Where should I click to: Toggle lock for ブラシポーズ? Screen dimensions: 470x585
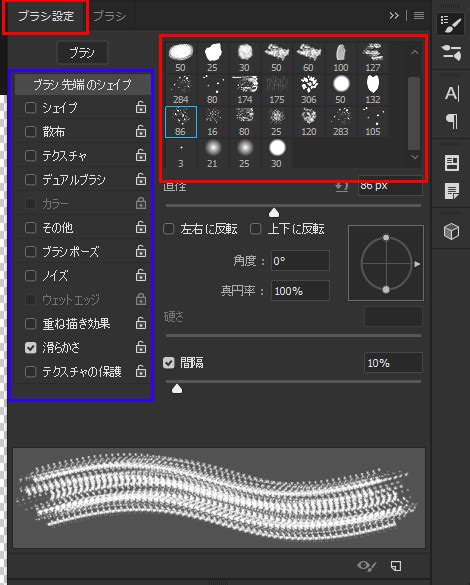[141, 251]
